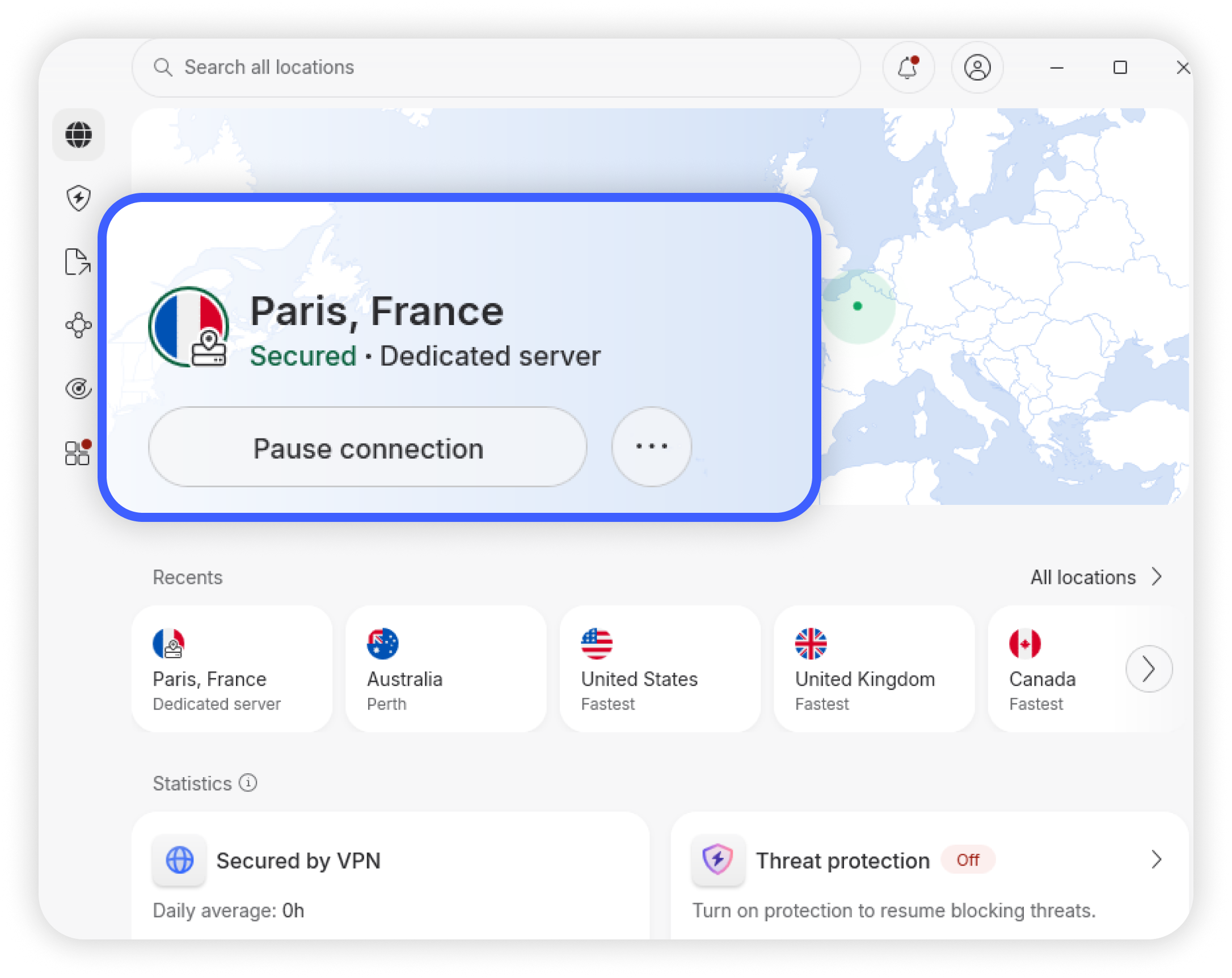
Task: Click the Threat protection shield icon
Action: click(x=718, y=859)
